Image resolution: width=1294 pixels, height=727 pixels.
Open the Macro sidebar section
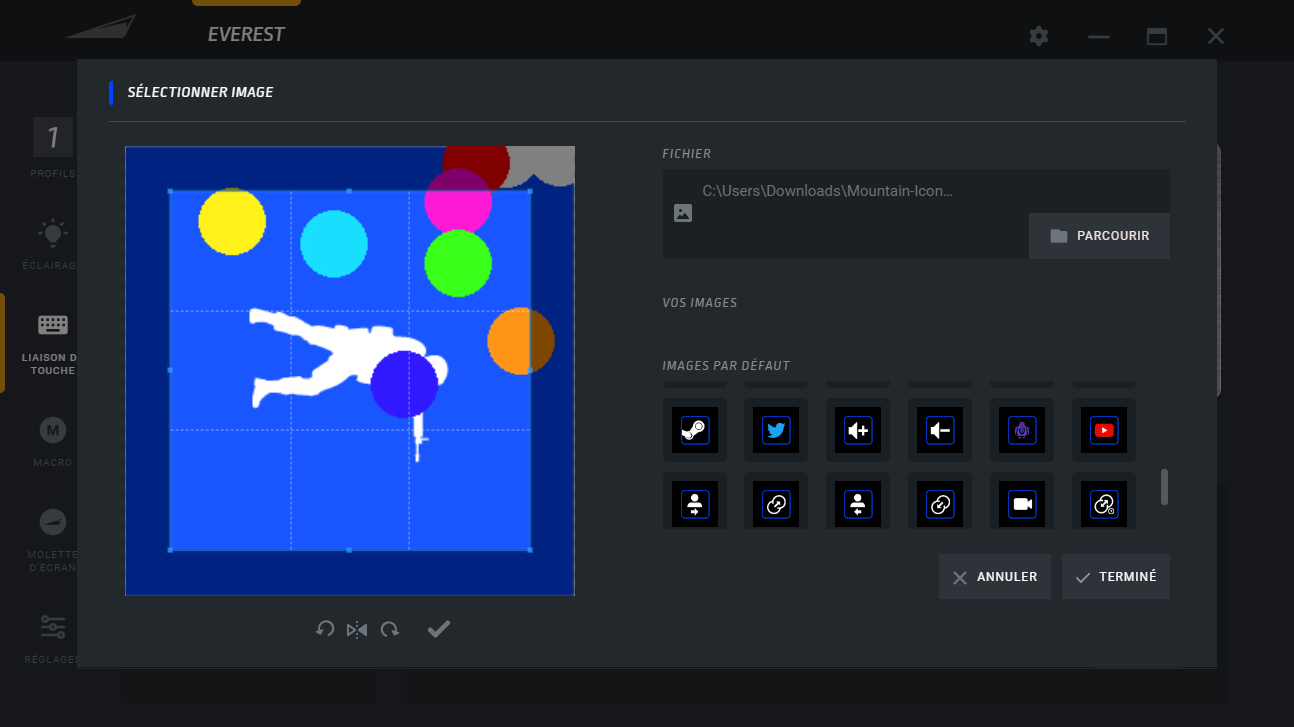[x=52, y=441]
